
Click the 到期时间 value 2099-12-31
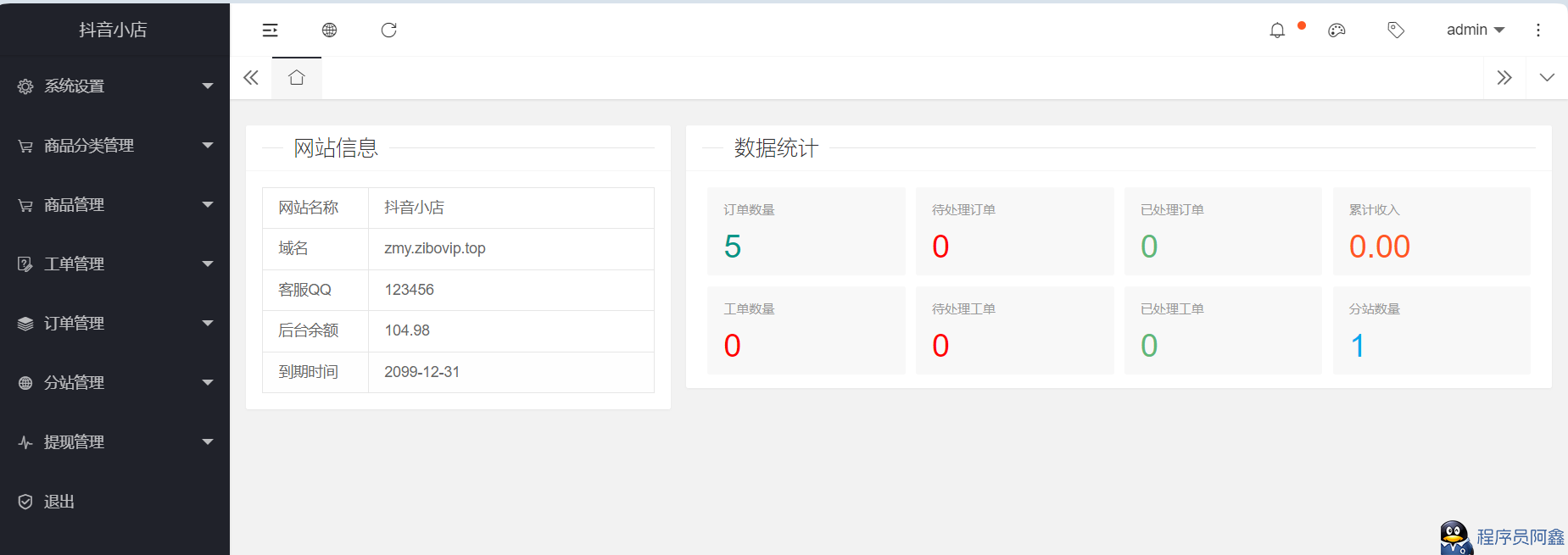tap(421, 372)
